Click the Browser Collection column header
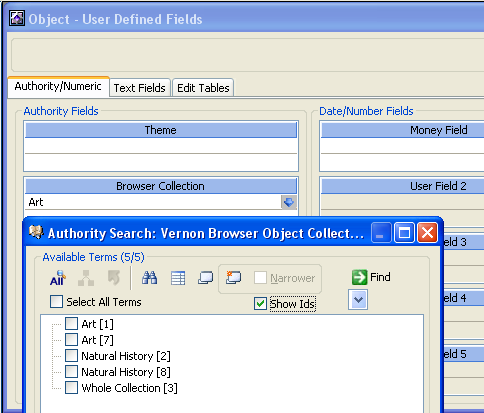Image resolution: width=484 pixels, height=413 pixels. 161,186
